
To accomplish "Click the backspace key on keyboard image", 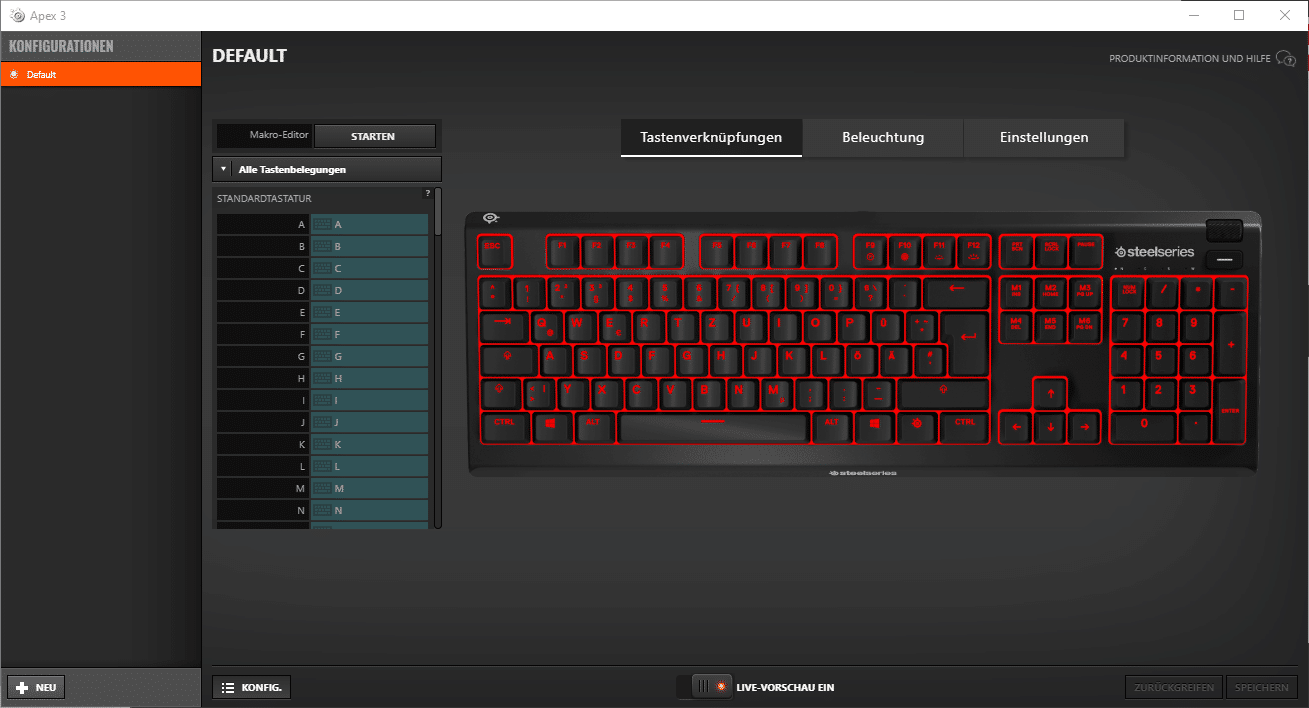I will point(955,291).
